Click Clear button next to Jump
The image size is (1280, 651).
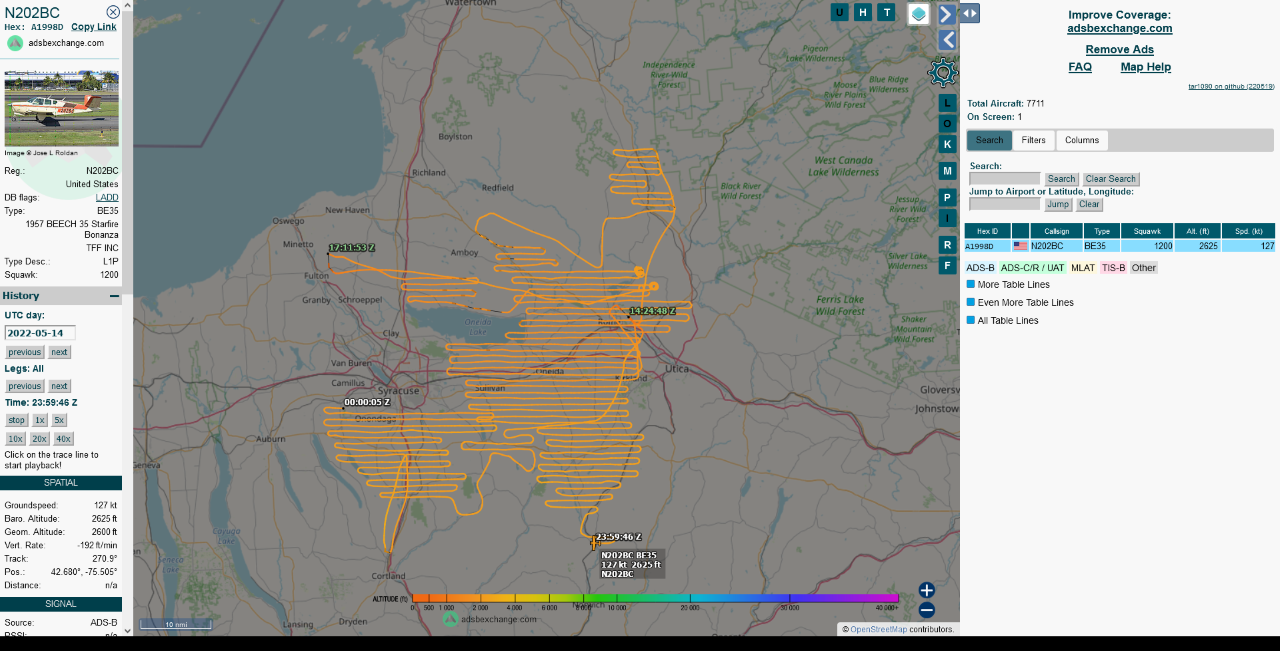[x=1089, y=204]
